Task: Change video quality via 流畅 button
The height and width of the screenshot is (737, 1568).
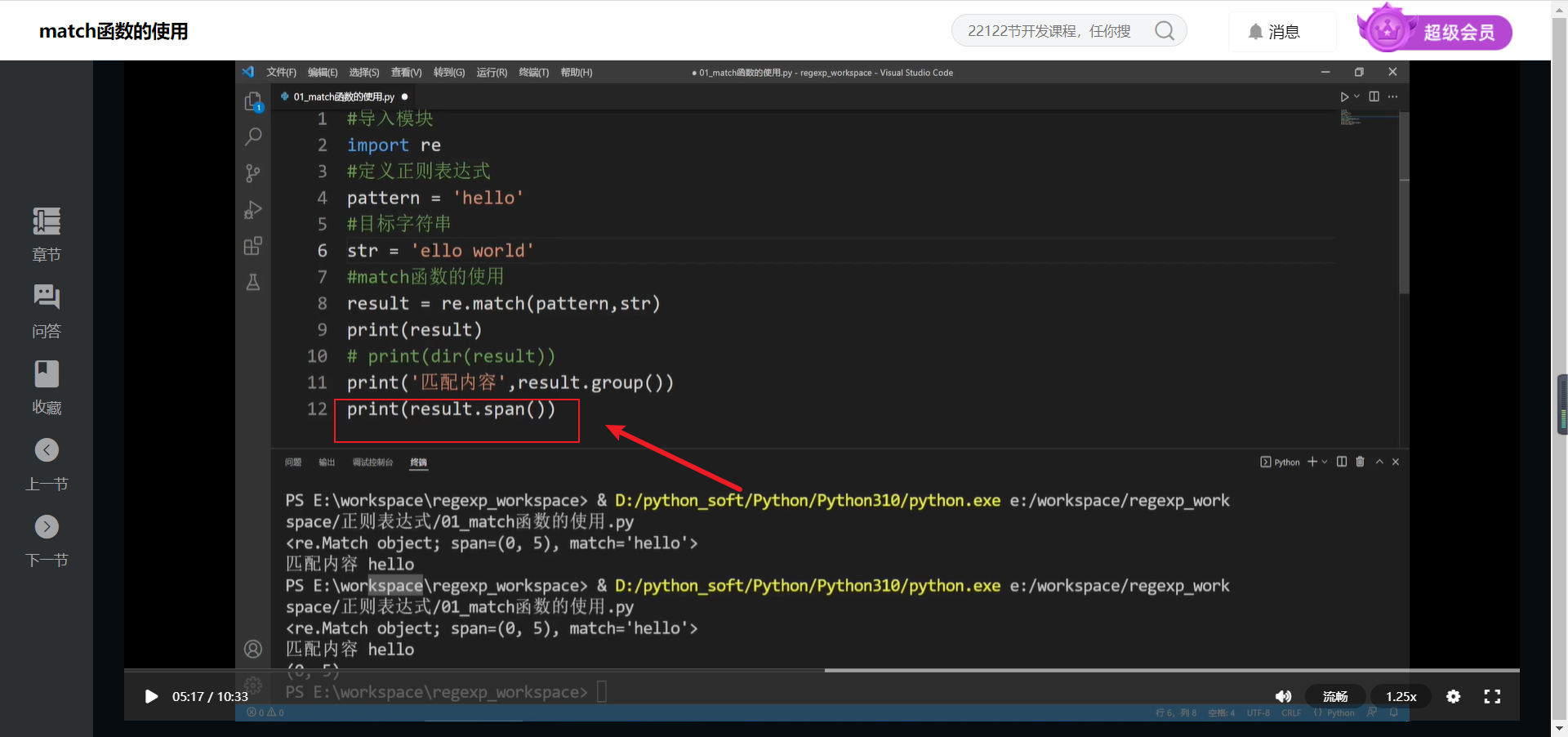Action: pyautogui.click(x=1335, y=696)
